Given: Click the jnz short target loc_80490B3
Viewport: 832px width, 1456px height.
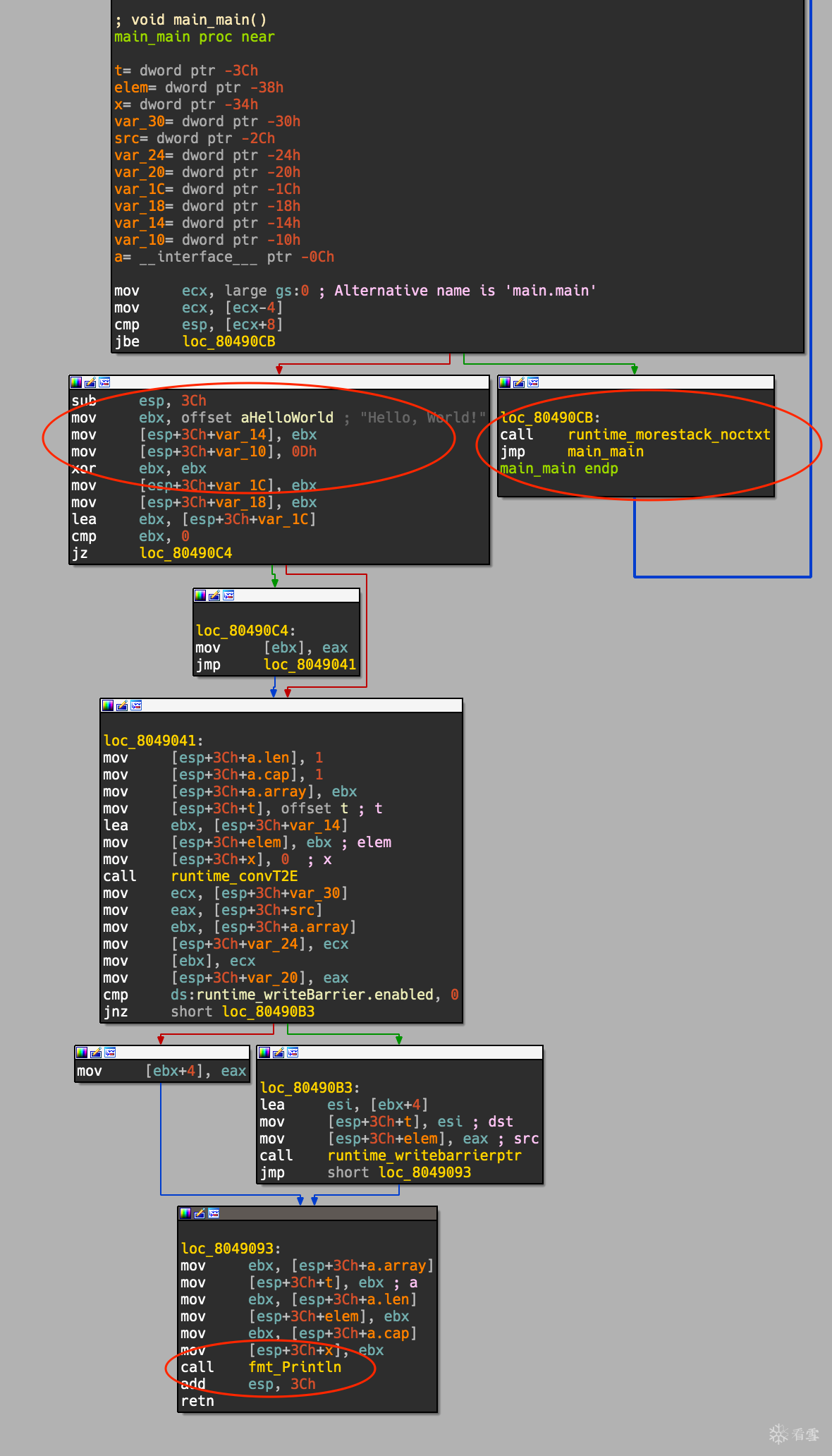Looking at the screenshot, I should 269,1012.
